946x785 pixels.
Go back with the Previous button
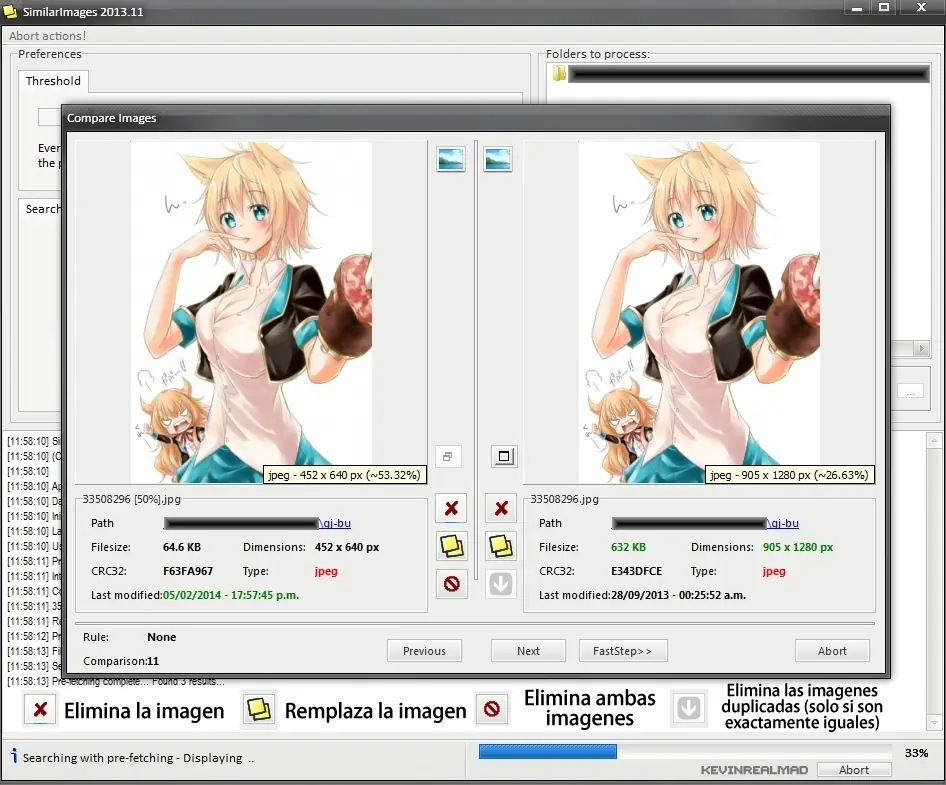tap(424, 650)
